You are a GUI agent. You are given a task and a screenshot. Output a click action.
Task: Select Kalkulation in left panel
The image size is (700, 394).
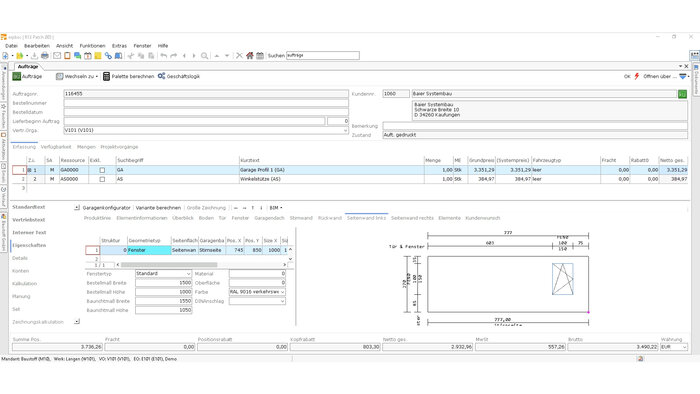25,284
